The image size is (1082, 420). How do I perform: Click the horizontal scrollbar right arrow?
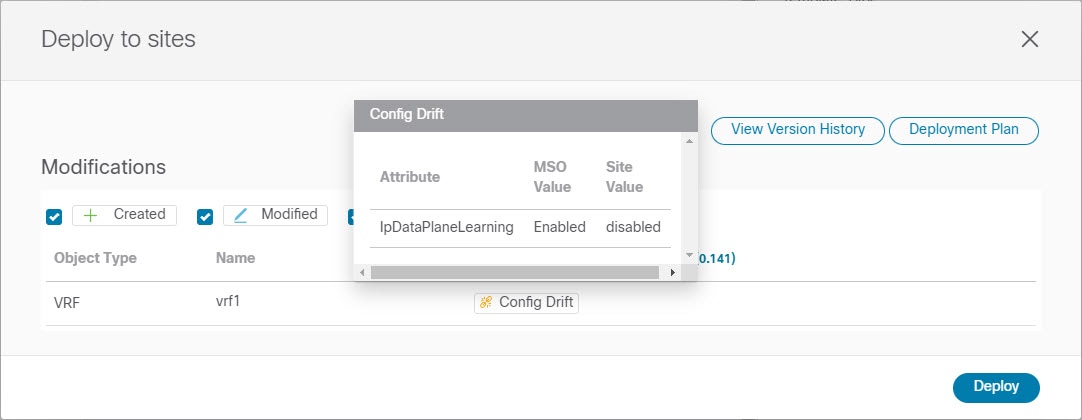(673, 273)
